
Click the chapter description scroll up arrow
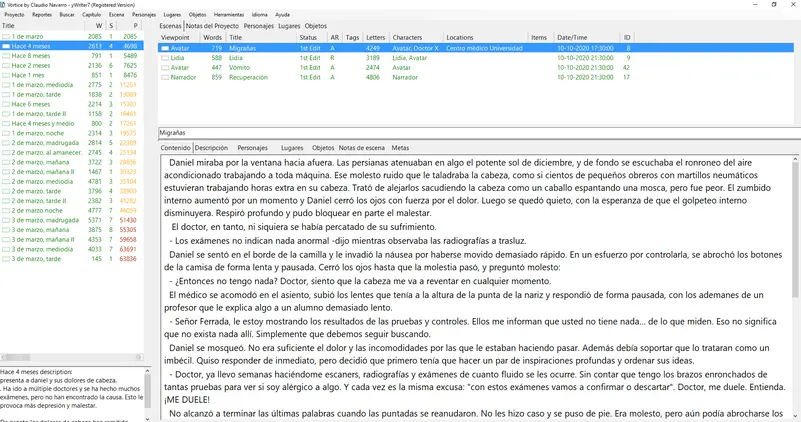pyautogui.click(x=148, y=371)
